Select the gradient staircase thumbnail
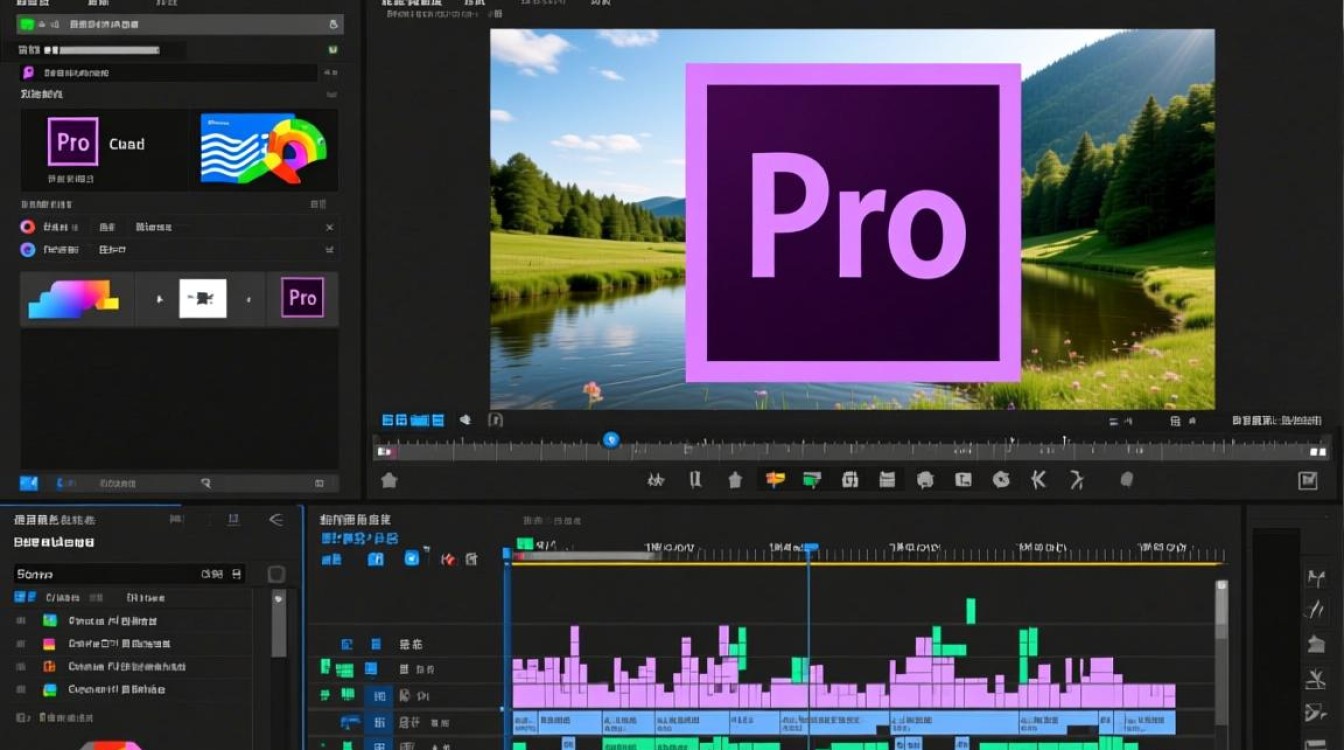1344x750 pixels. 74,299
